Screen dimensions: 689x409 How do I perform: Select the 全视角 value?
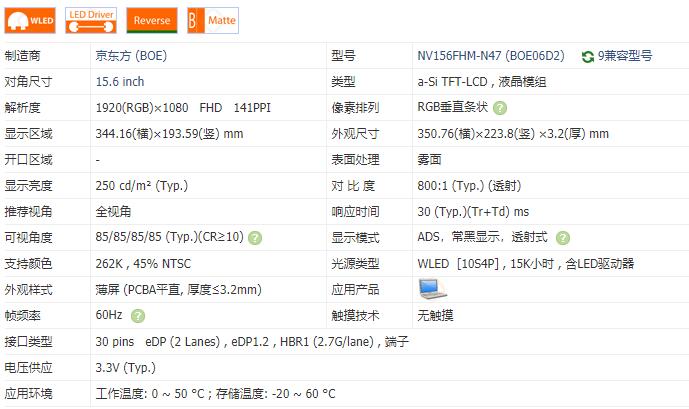113,211
